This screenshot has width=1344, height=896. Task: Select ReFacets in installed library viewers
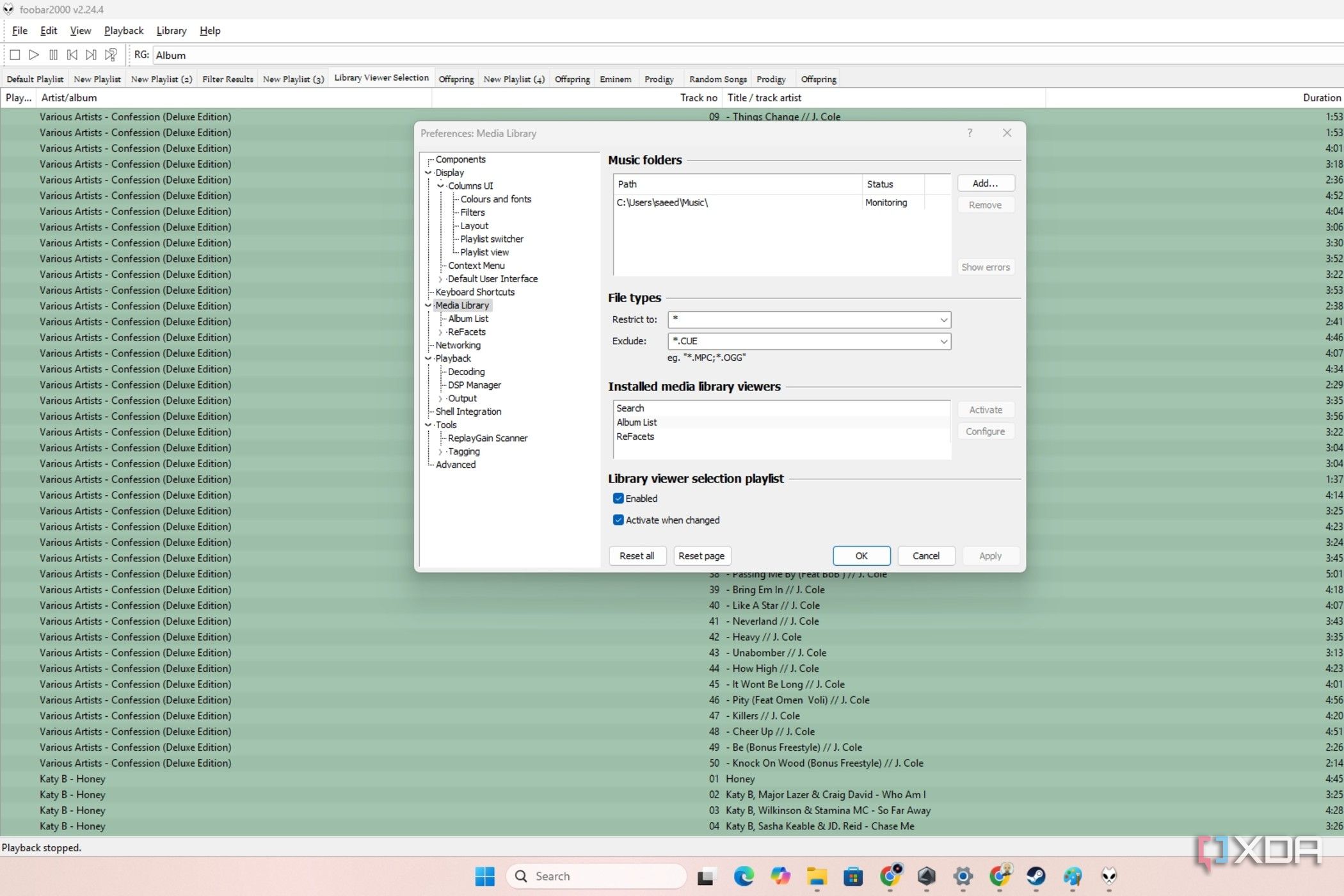pyautogui.click(x=781, y=436)
